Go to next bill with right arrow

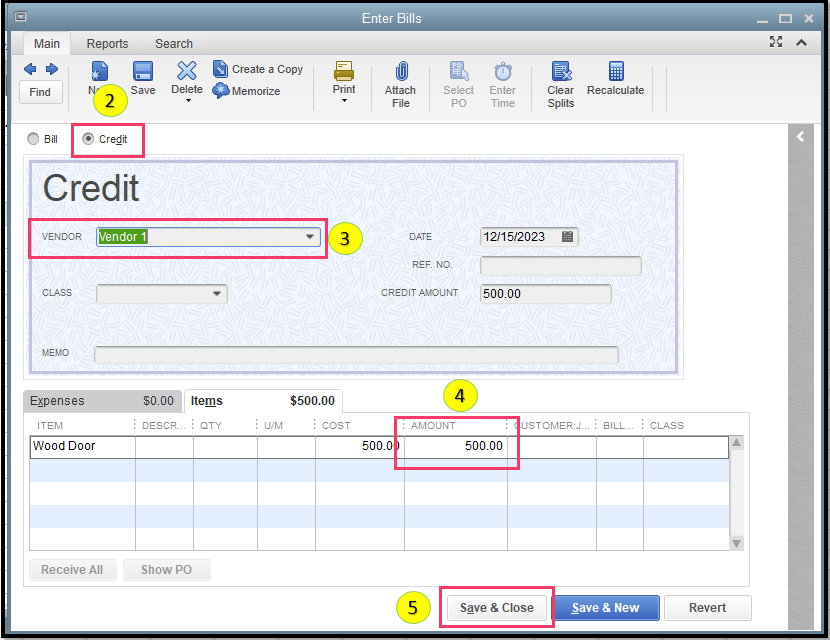[x=51, y=69]
